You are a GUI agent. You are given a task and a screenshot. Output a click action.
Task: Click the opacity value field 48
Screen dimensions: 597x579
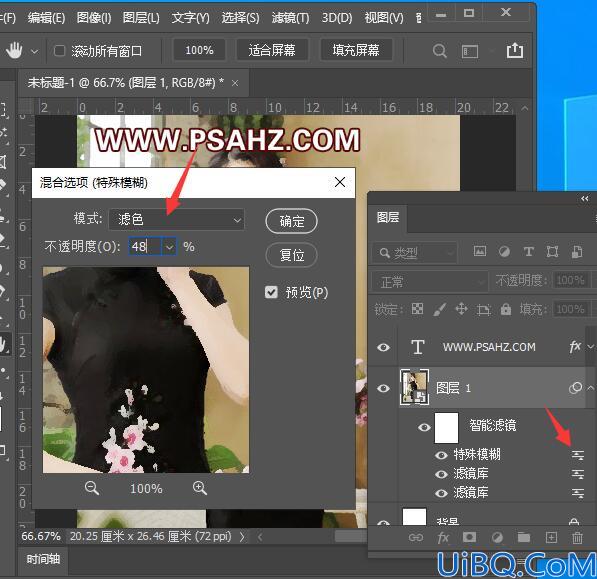click(x=145, y=247)
